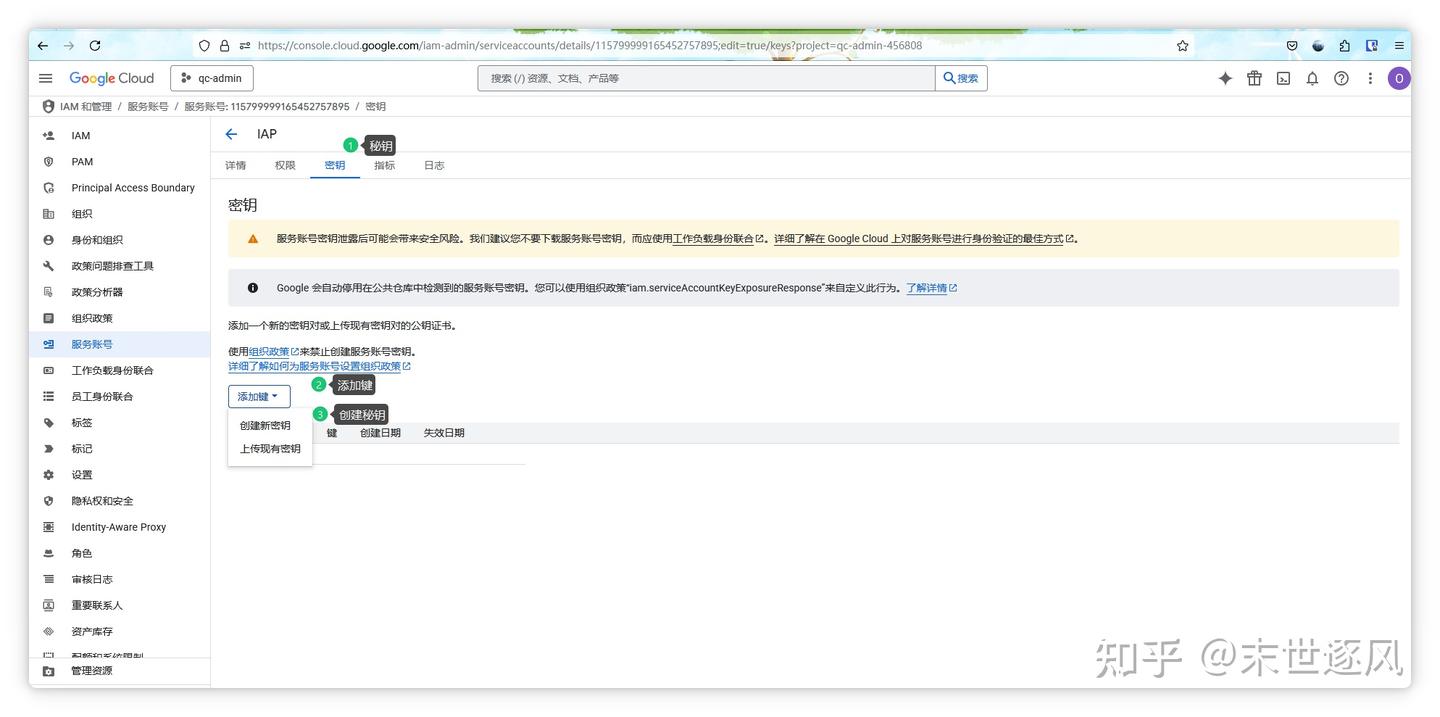Select the IAM sidebar entry
This screenshot has width=1440, height=717.
point(80,135)
